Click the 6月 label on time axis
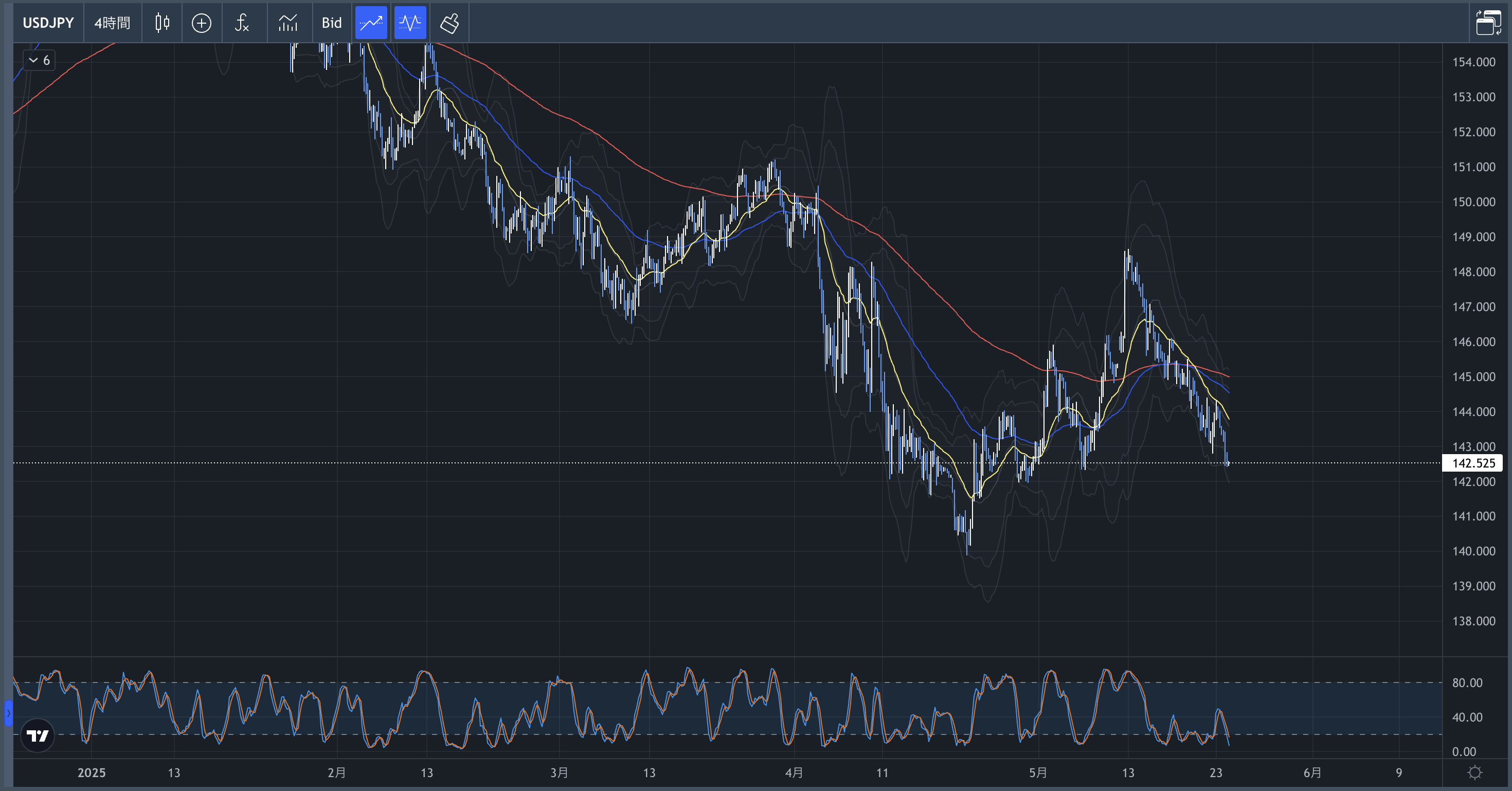This screenshot has width=1512, height=791. [x=1312, y=773]
